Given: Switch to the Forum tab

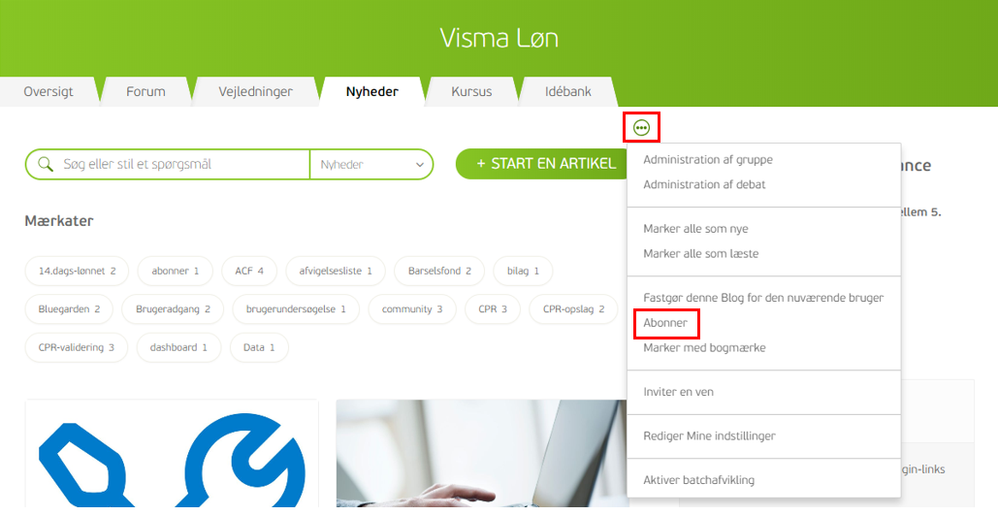Looking at the screenshot, I should 146,92.
